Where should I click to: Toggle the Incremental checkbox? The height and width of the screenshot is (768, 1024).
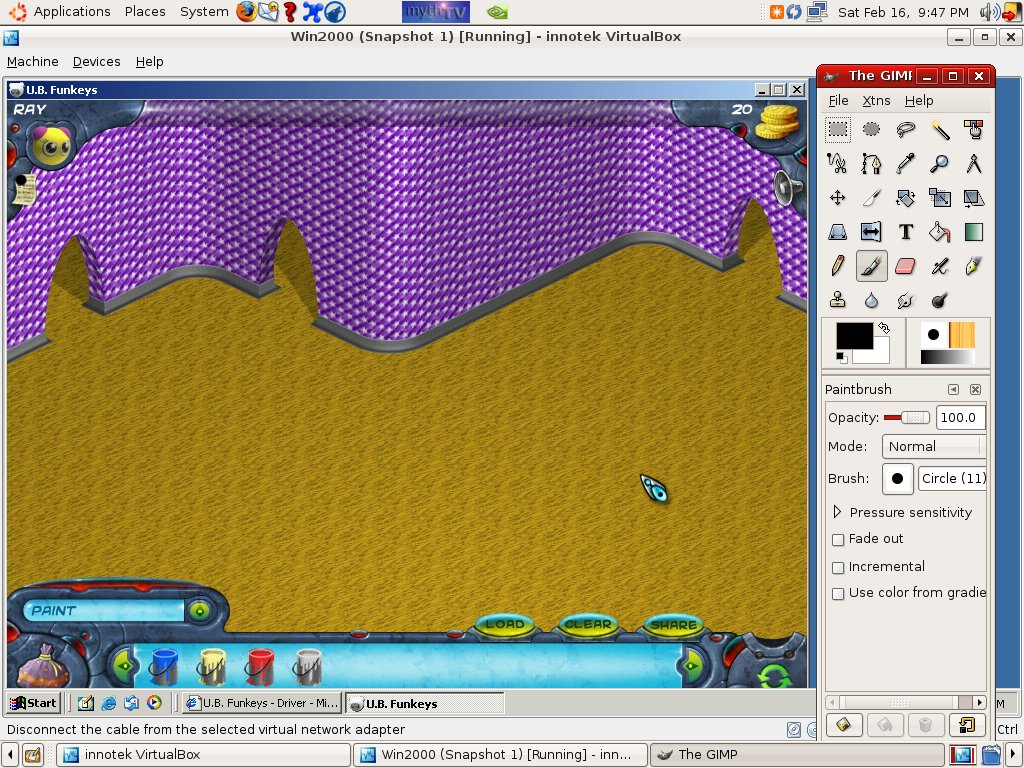(x=838, y=568)
